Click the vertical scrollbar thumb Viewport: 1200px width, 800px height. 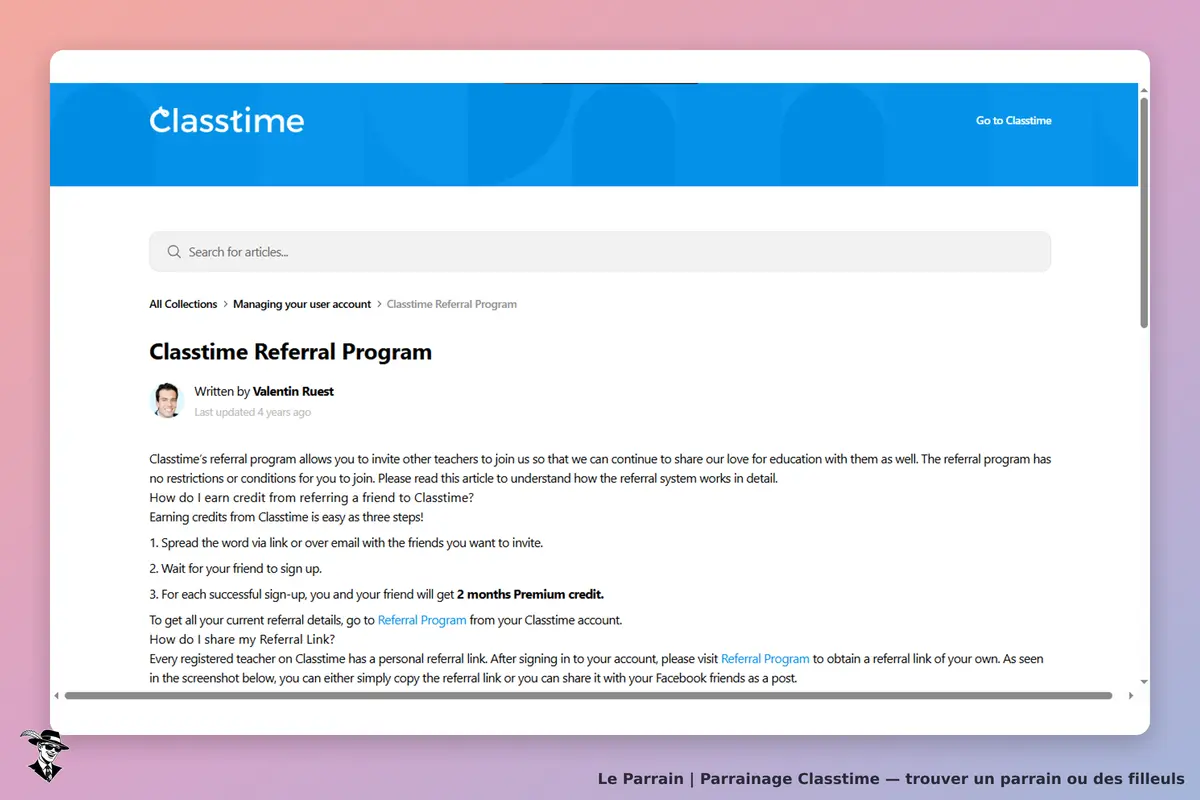[x=1144, y=212]
